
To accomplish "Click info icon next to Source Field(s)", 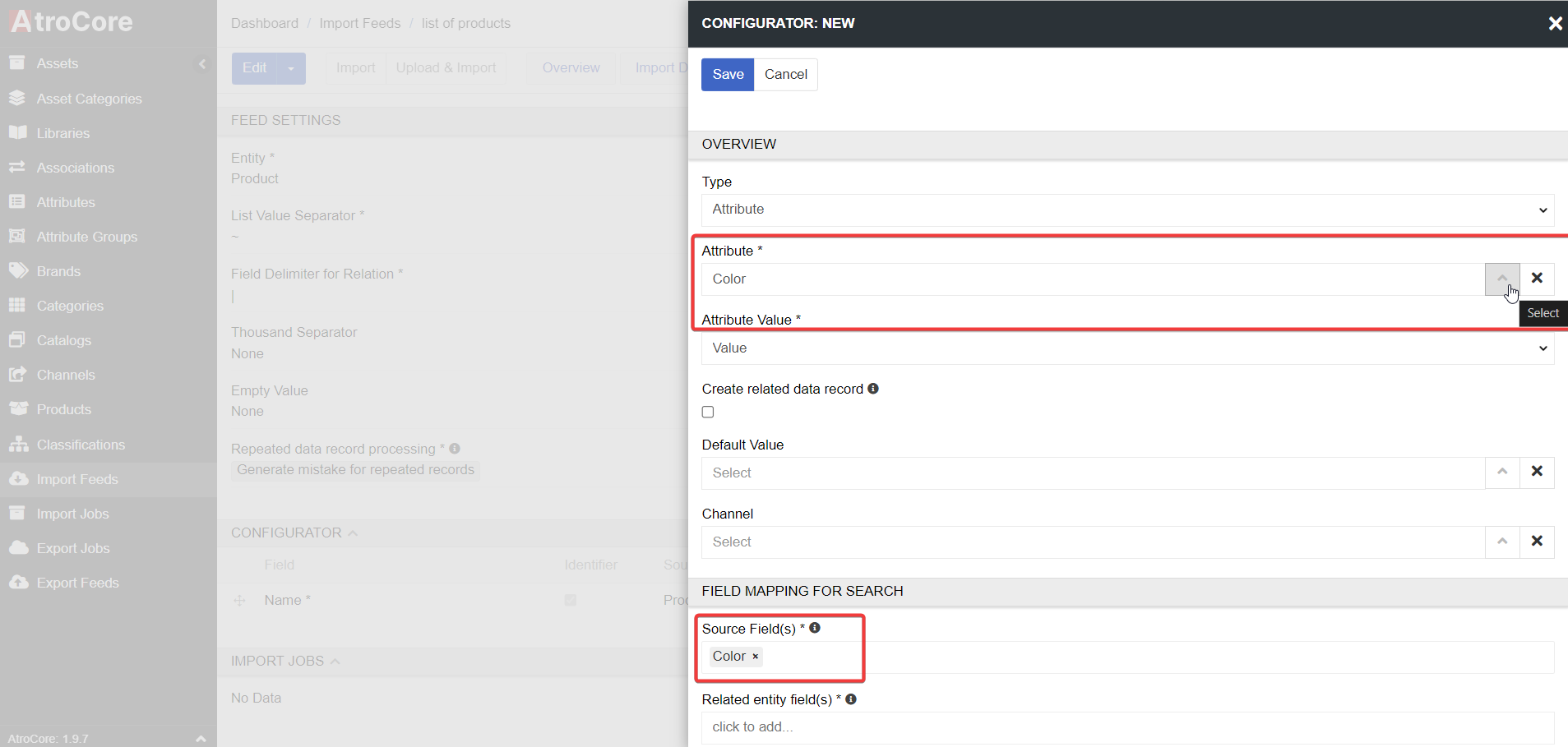I will point(815,628).
